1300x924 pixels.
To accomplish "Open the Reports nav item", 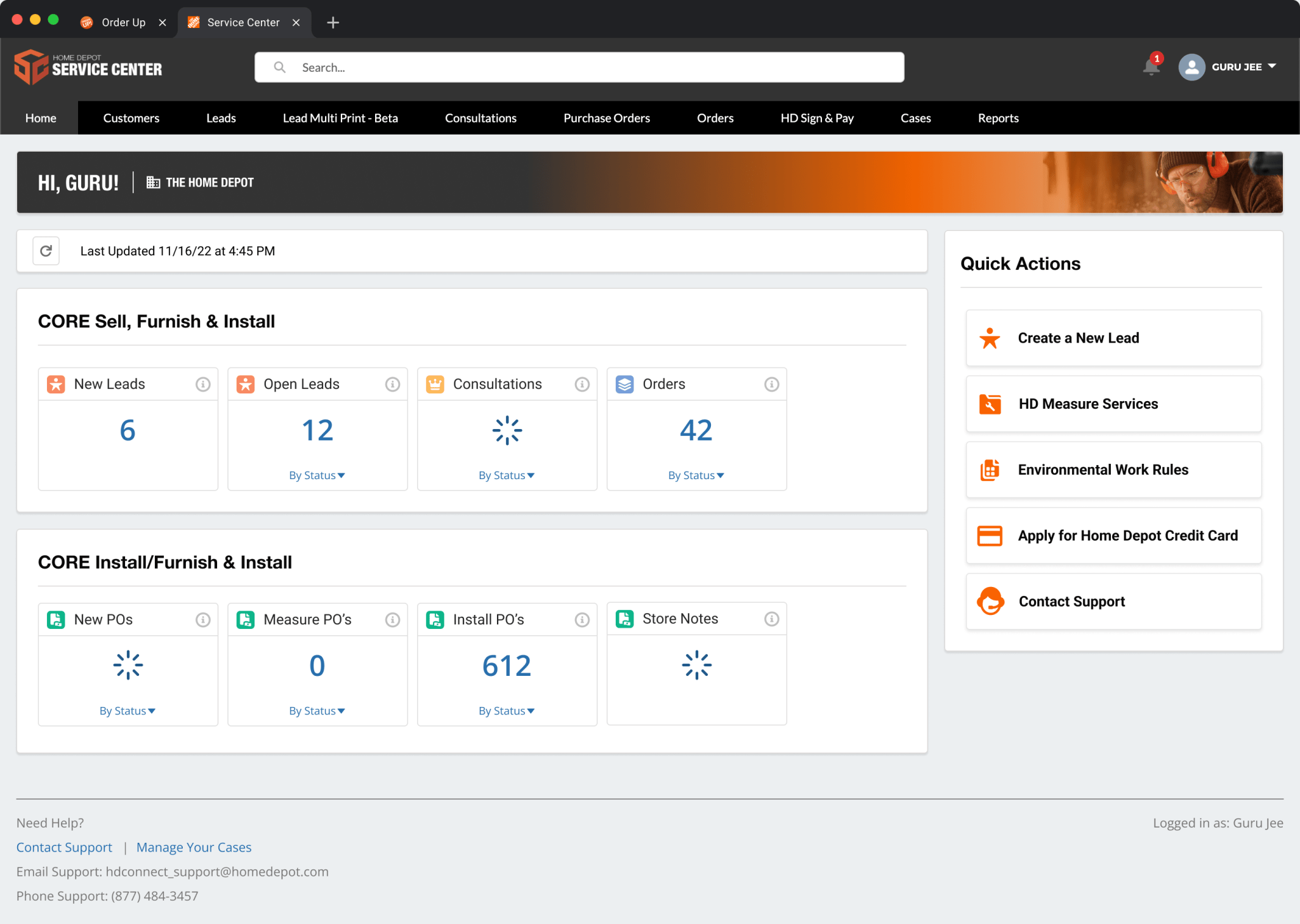I will click(998, 118).
